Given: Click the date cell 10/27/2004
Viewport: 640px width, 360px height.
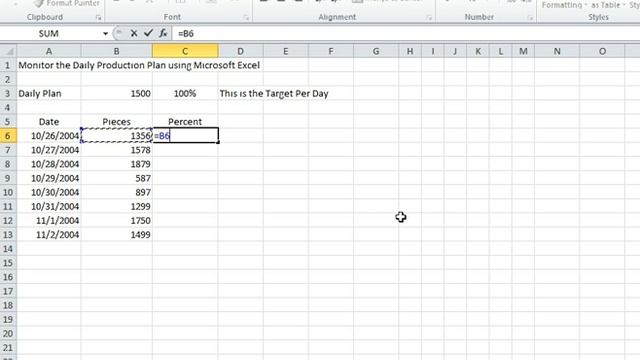Looking at the screenshot, I should click(49, 150).
